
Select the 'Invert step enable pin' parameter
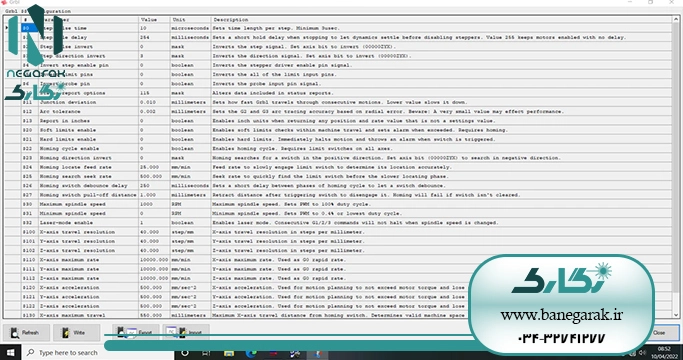(x=88, y=65)
